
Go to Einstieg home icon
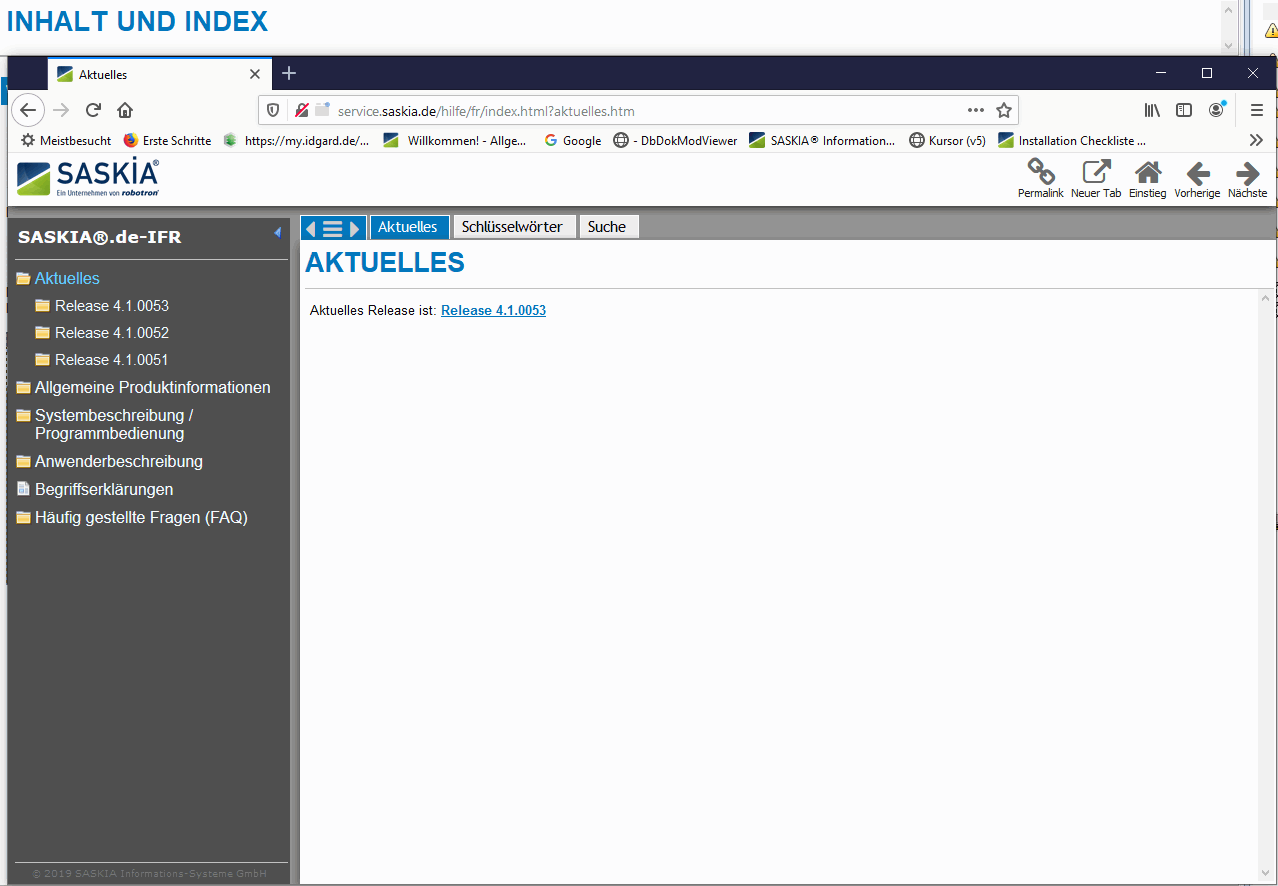[x=1147, y=173]
